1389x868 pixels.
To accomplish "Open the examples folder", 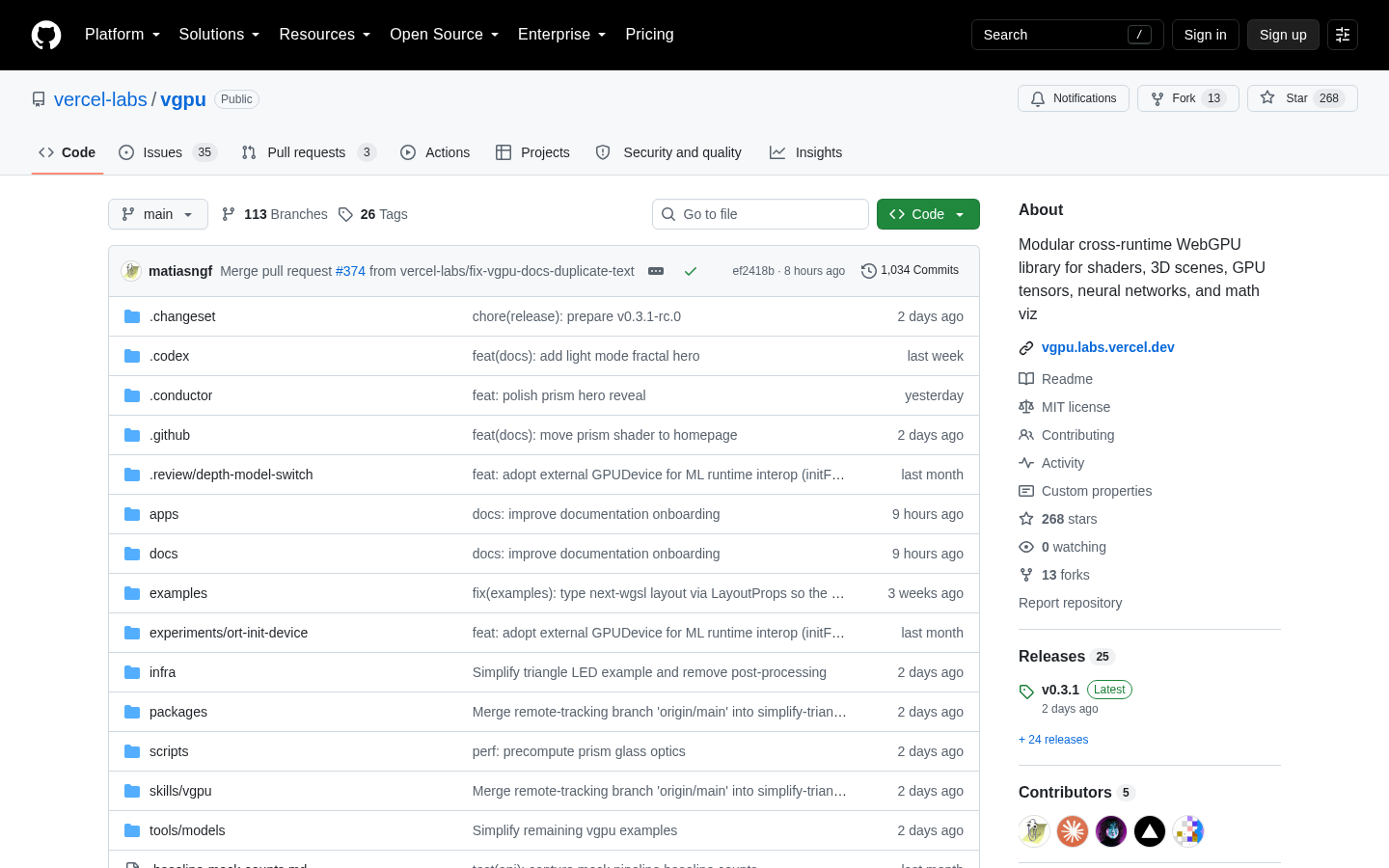I will (x=178, y=593).
